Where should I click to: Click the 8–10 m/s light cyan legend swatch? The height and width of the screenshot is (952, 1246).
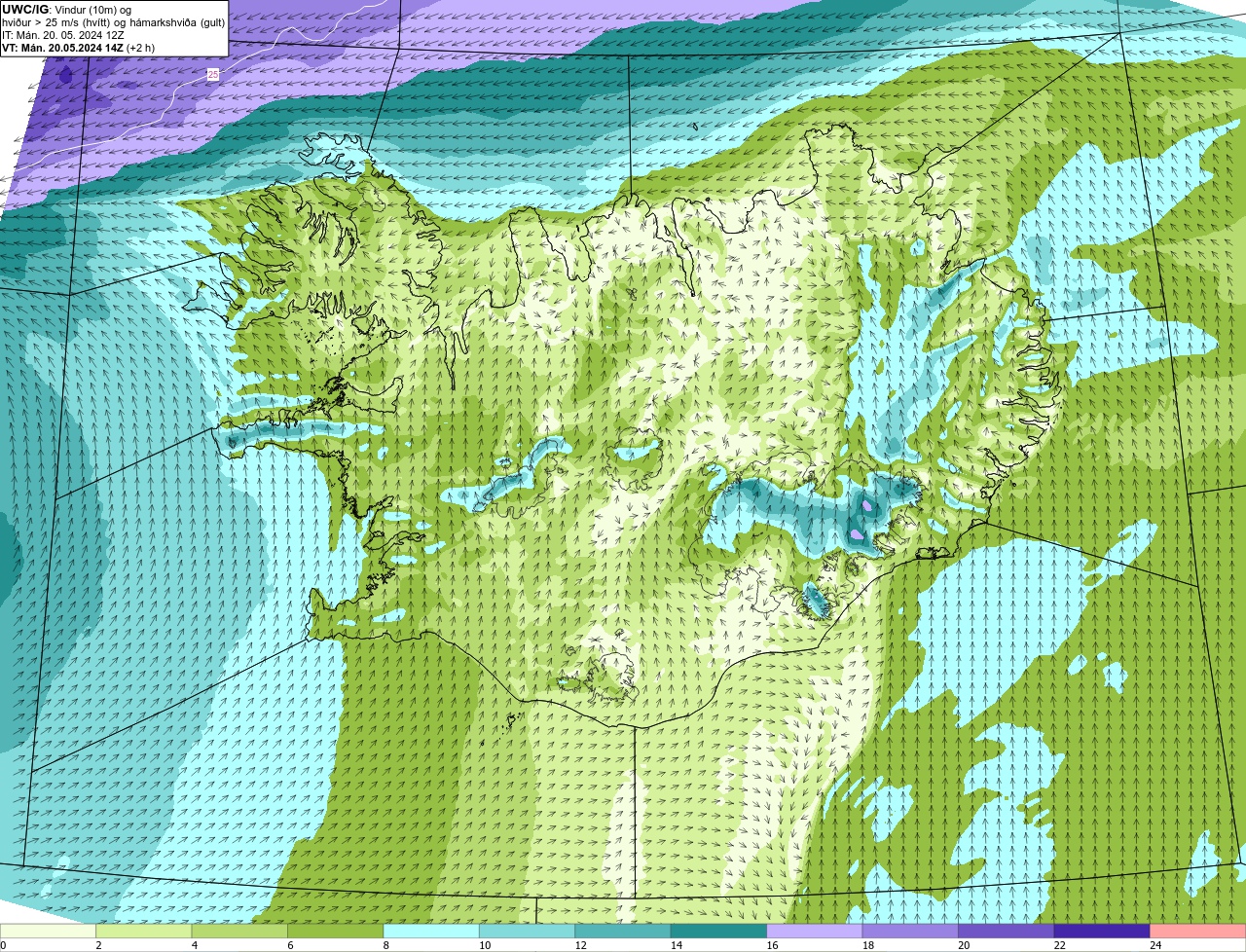point(432,931)
